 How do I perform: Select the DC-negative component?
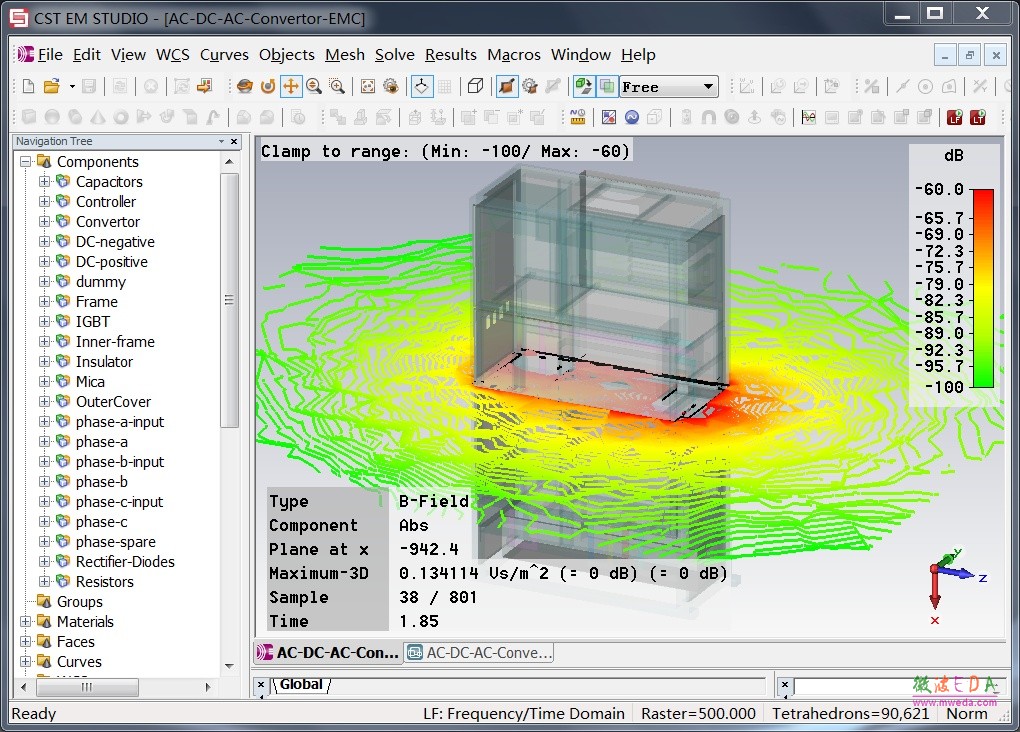pyautogui.click(x=115, y=242)
